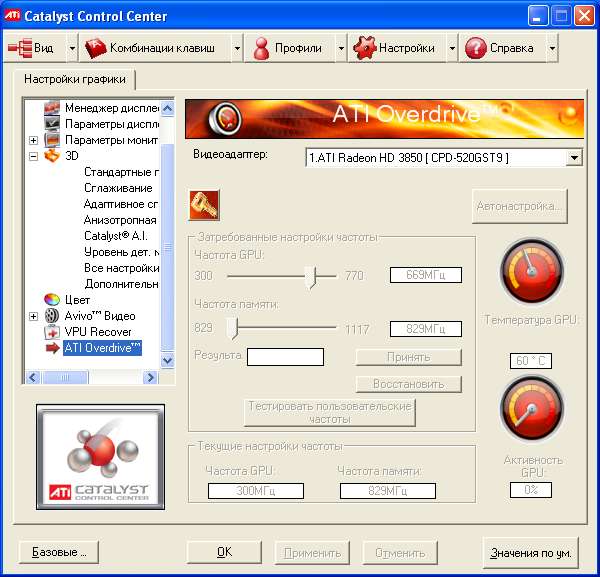Click the ATI Catalyst Control Center preview image
This screenshot has width=600, height=577.
click(x=101, y=457)
